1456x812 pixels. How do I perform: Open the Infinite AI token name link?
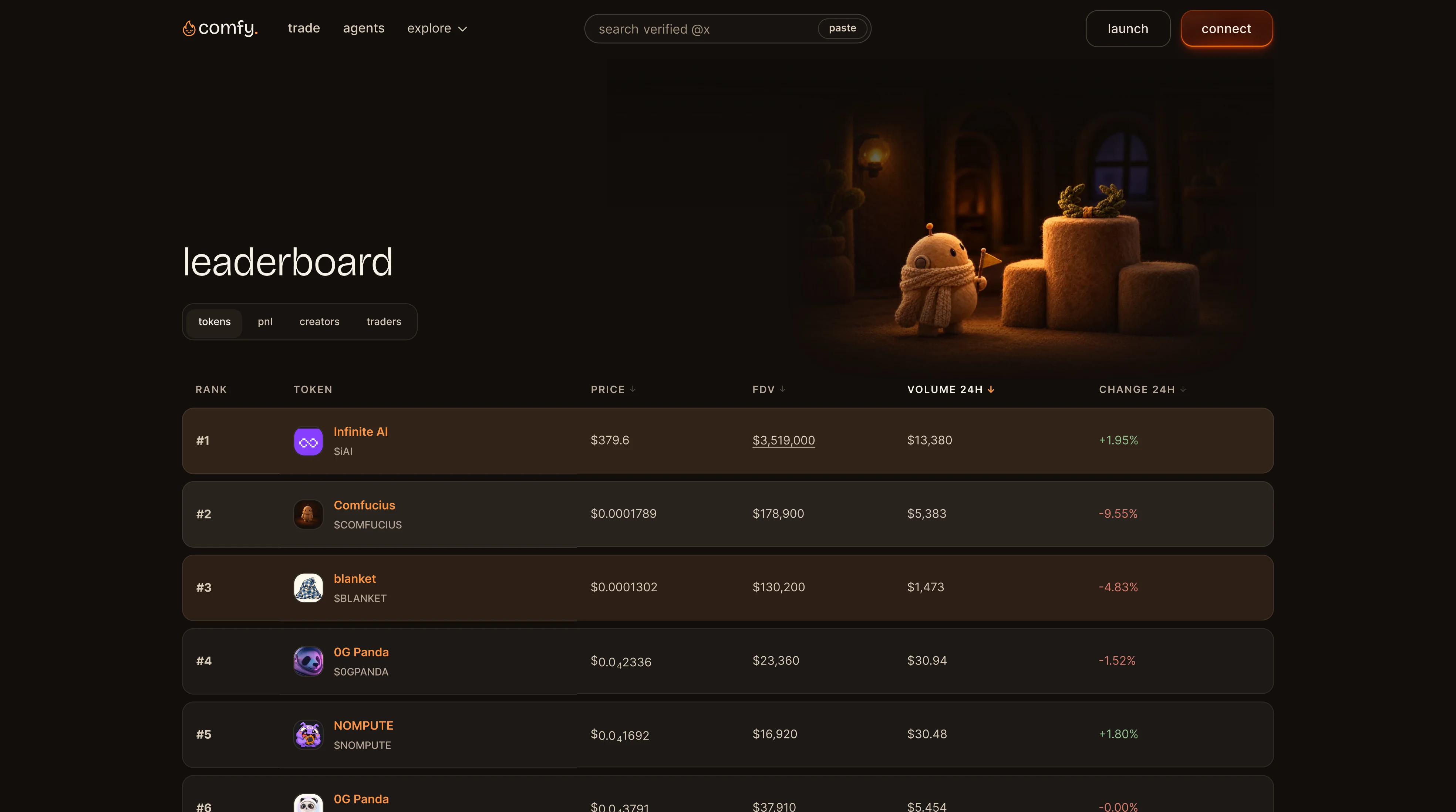[361, 432]
